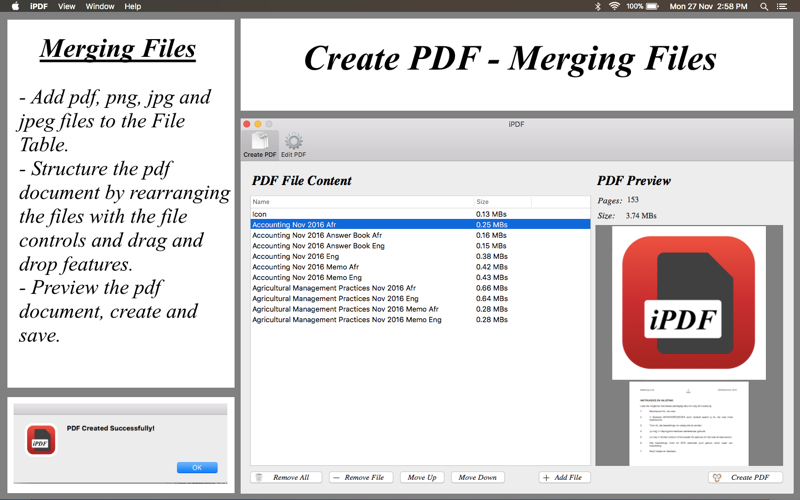This screenshot has height=500, width=800.
Task: Select the Accounting Nov 2016 Afr row
Action: 420,224
